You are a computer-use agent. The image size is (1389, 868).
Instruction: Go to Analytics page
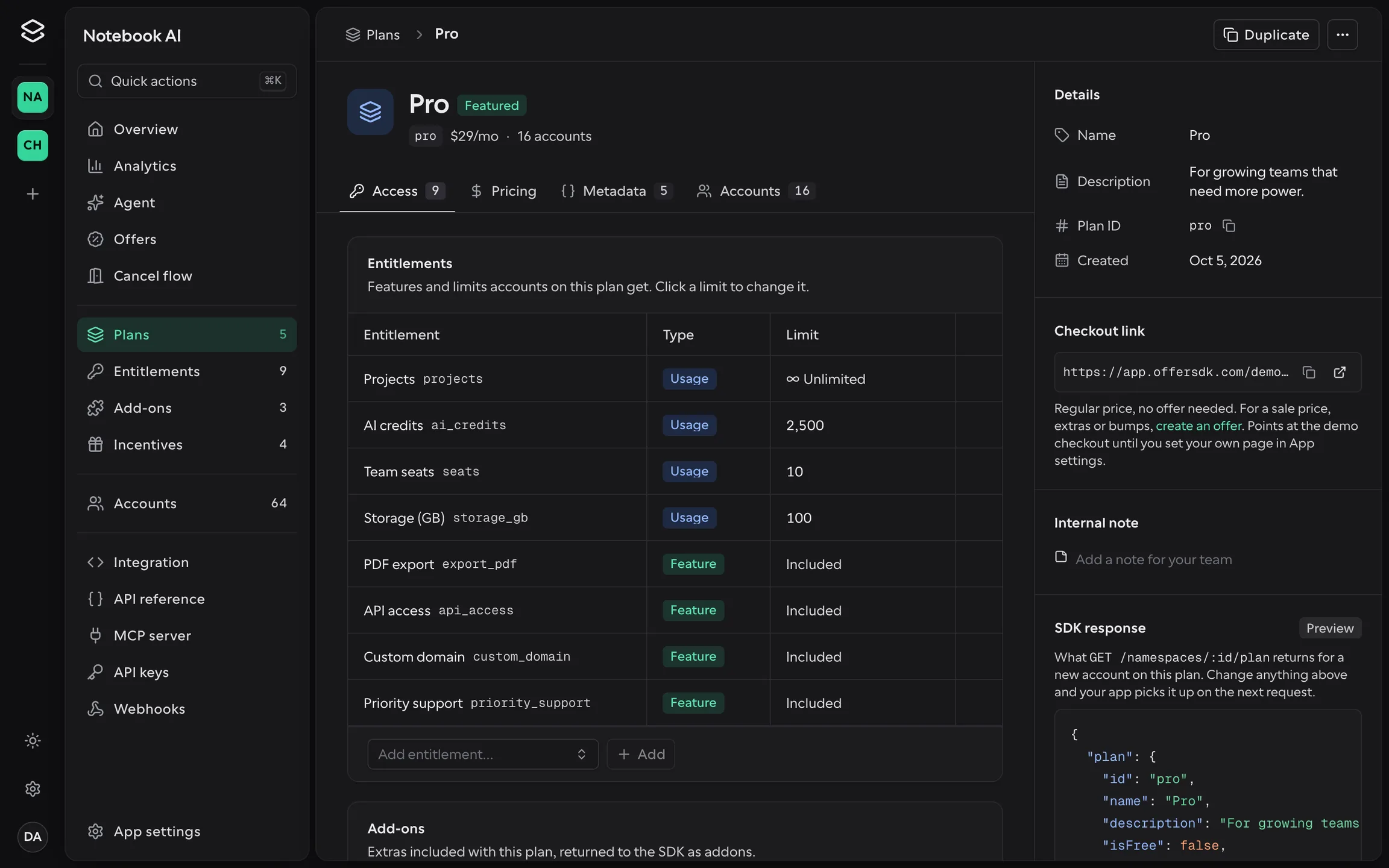pos(187,166)
